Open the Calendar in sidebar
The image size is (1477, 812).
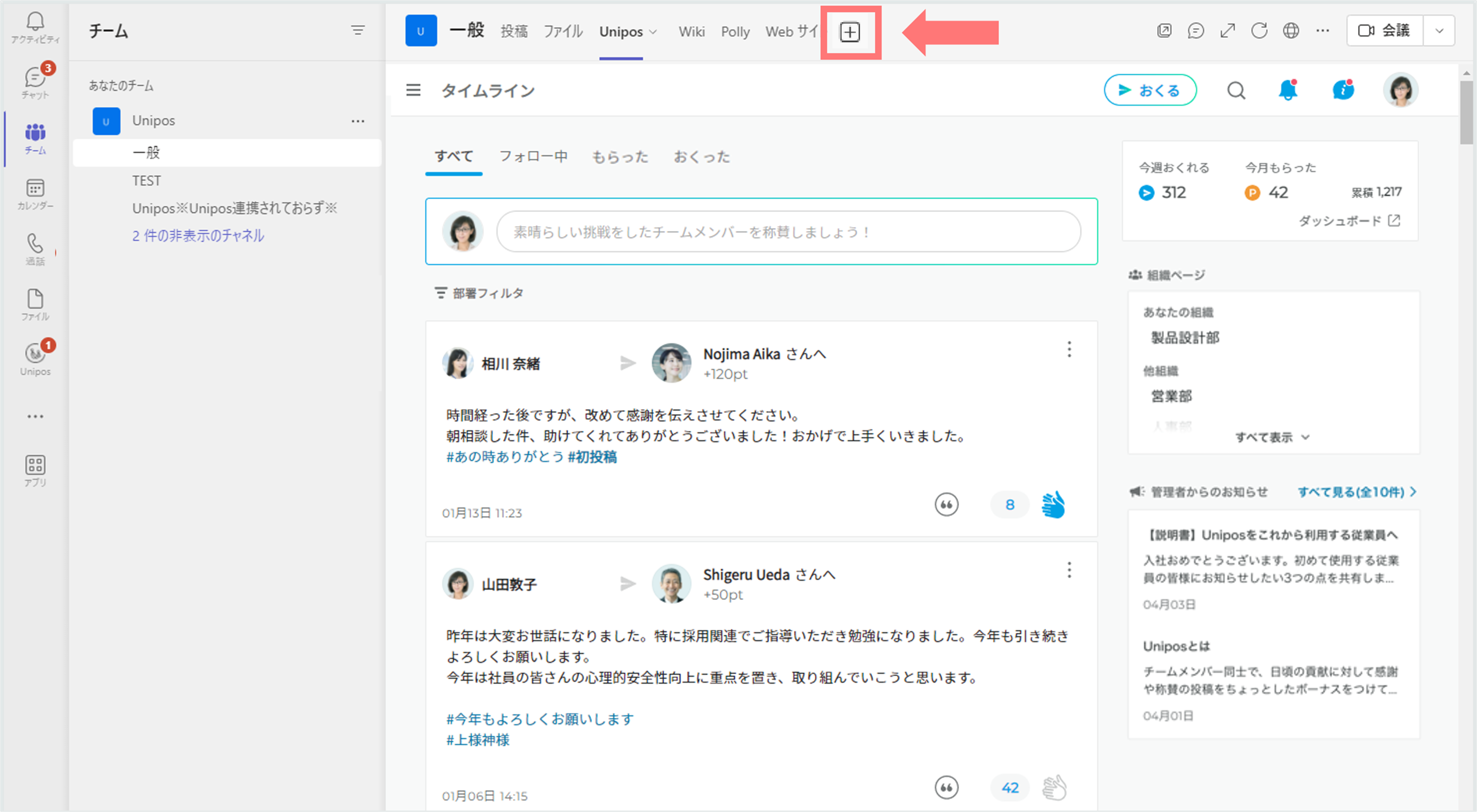coord(35,194)
